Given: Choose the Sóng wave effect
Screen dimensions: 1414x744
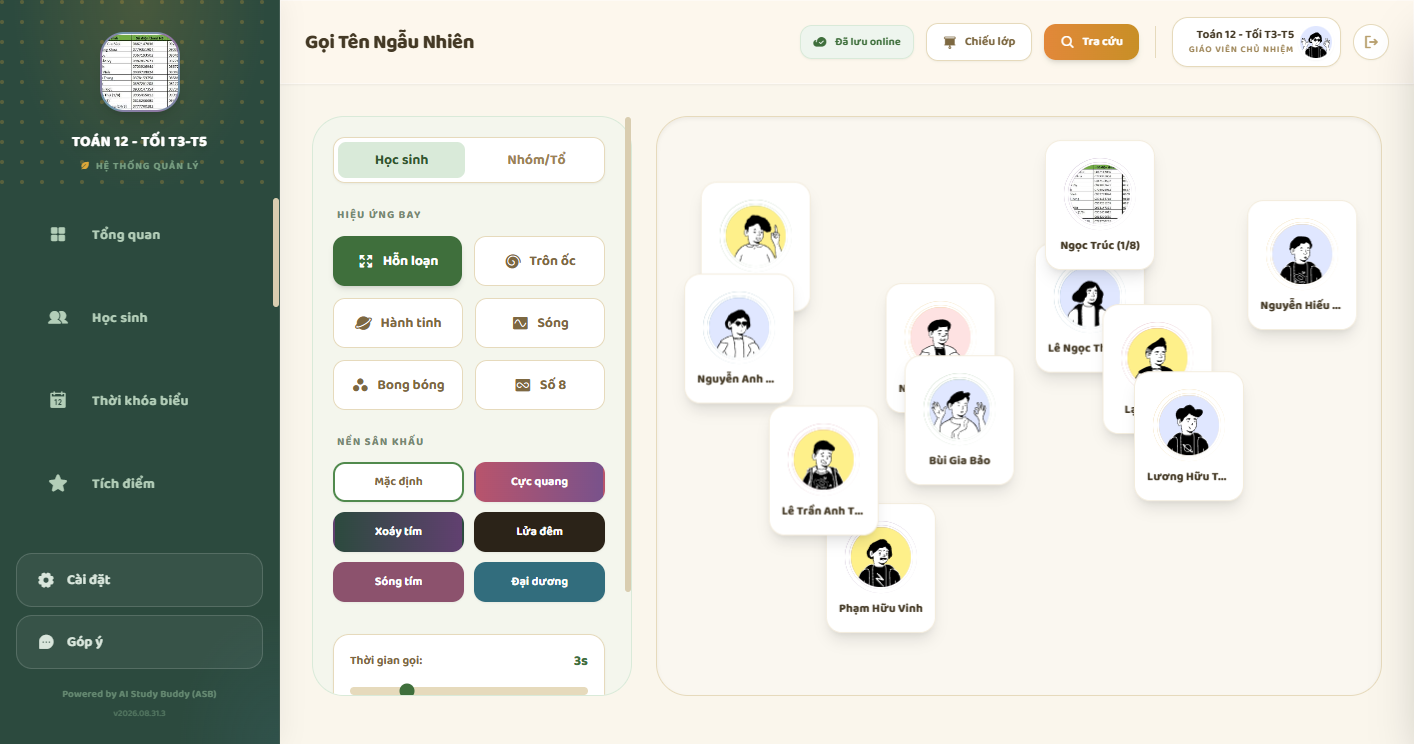Looking at the screenshot, I should point(539,323).
